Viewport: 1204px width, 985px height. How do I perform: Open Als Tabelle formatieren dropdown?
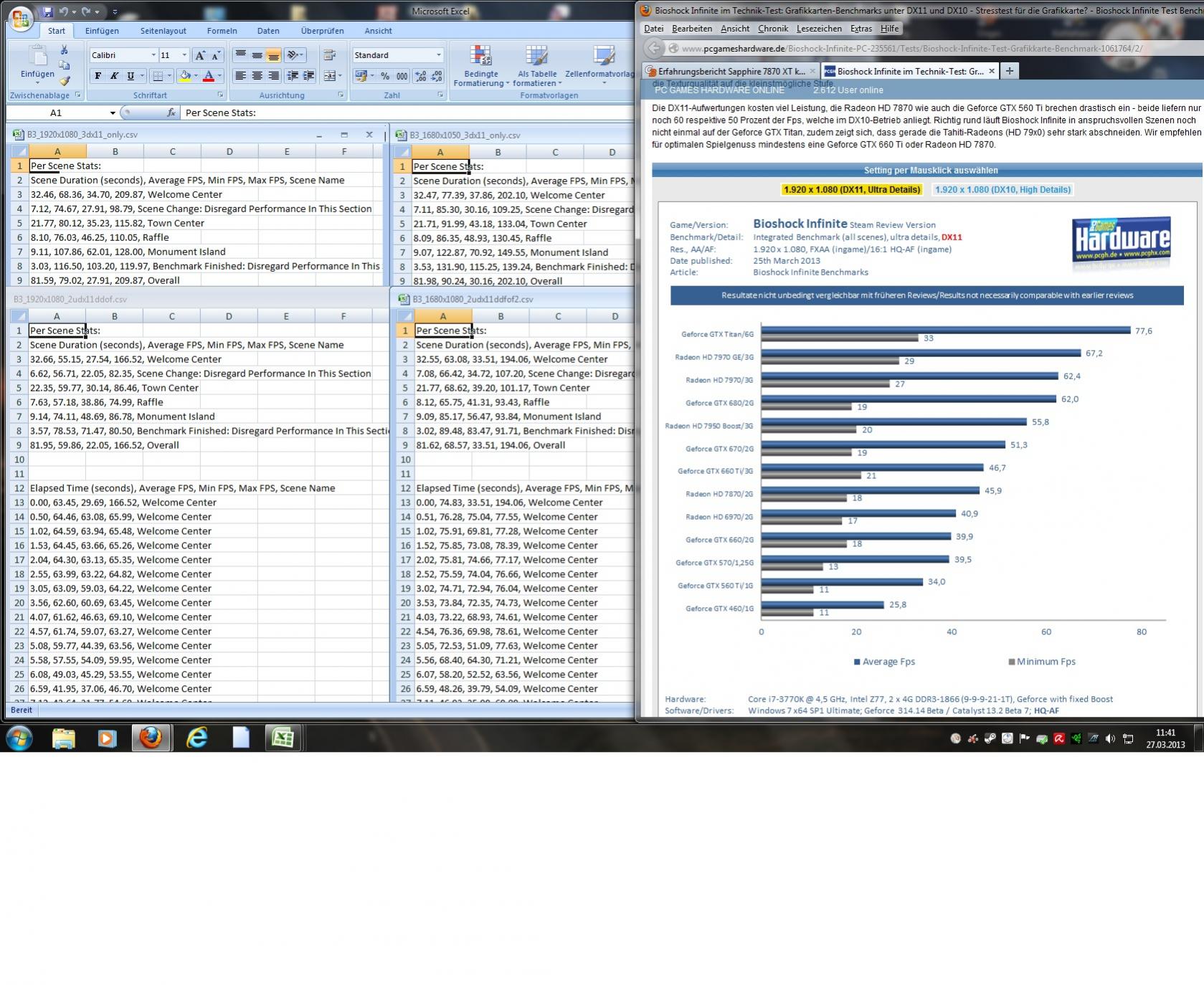tap(537, 66)
